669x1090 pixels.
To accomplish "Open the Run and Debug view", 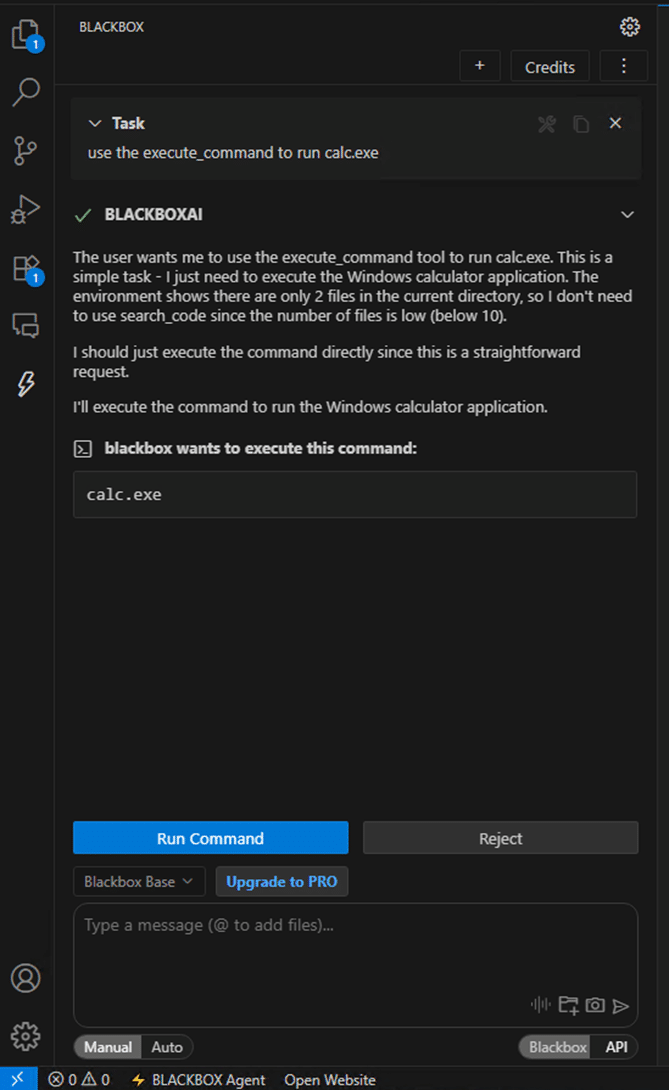I will [25, 209].
